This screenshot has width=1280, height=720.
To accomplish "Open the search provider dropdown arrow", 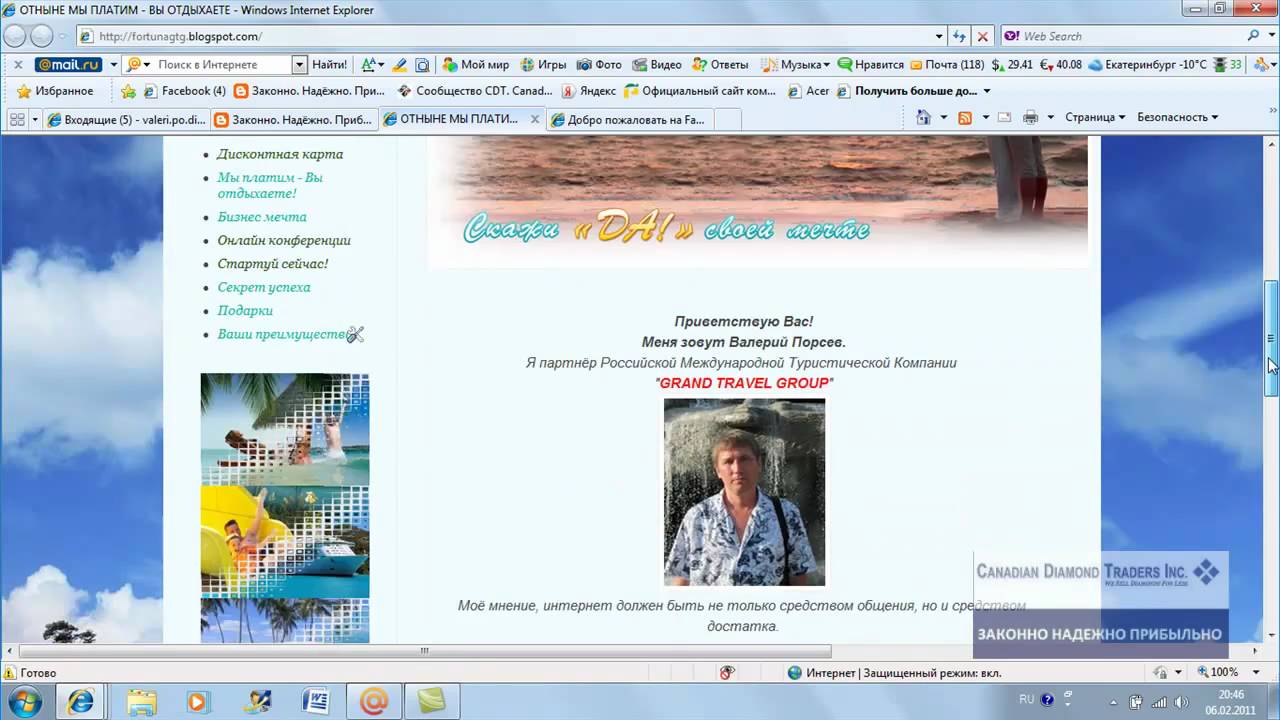I will pyautogui.click(x=1270, y=36).
